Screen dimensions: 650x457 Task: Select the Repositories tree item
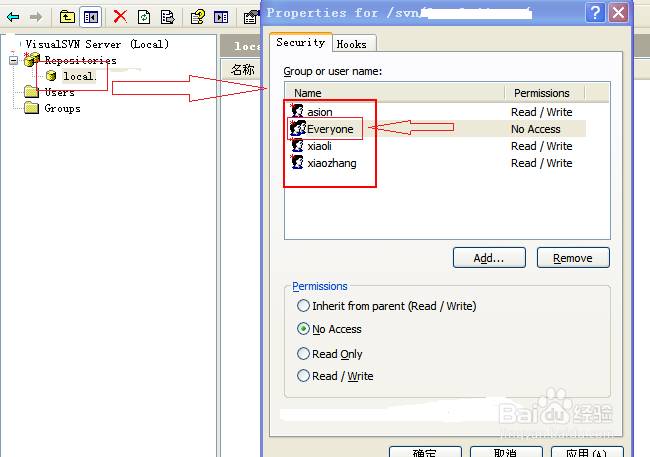80,61
